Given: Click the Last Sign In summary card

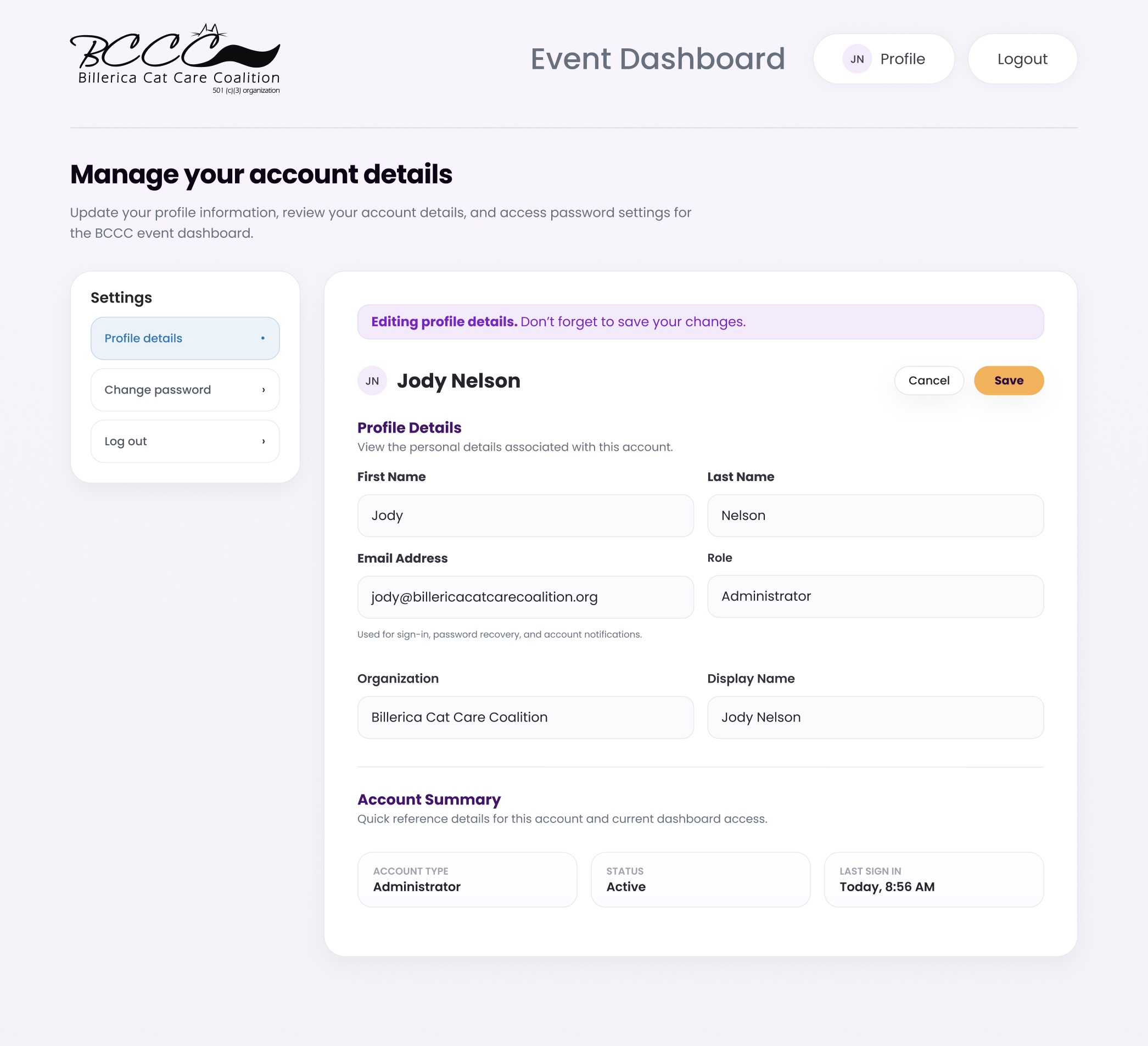Looking at the screenshot, I should [933, 879].
